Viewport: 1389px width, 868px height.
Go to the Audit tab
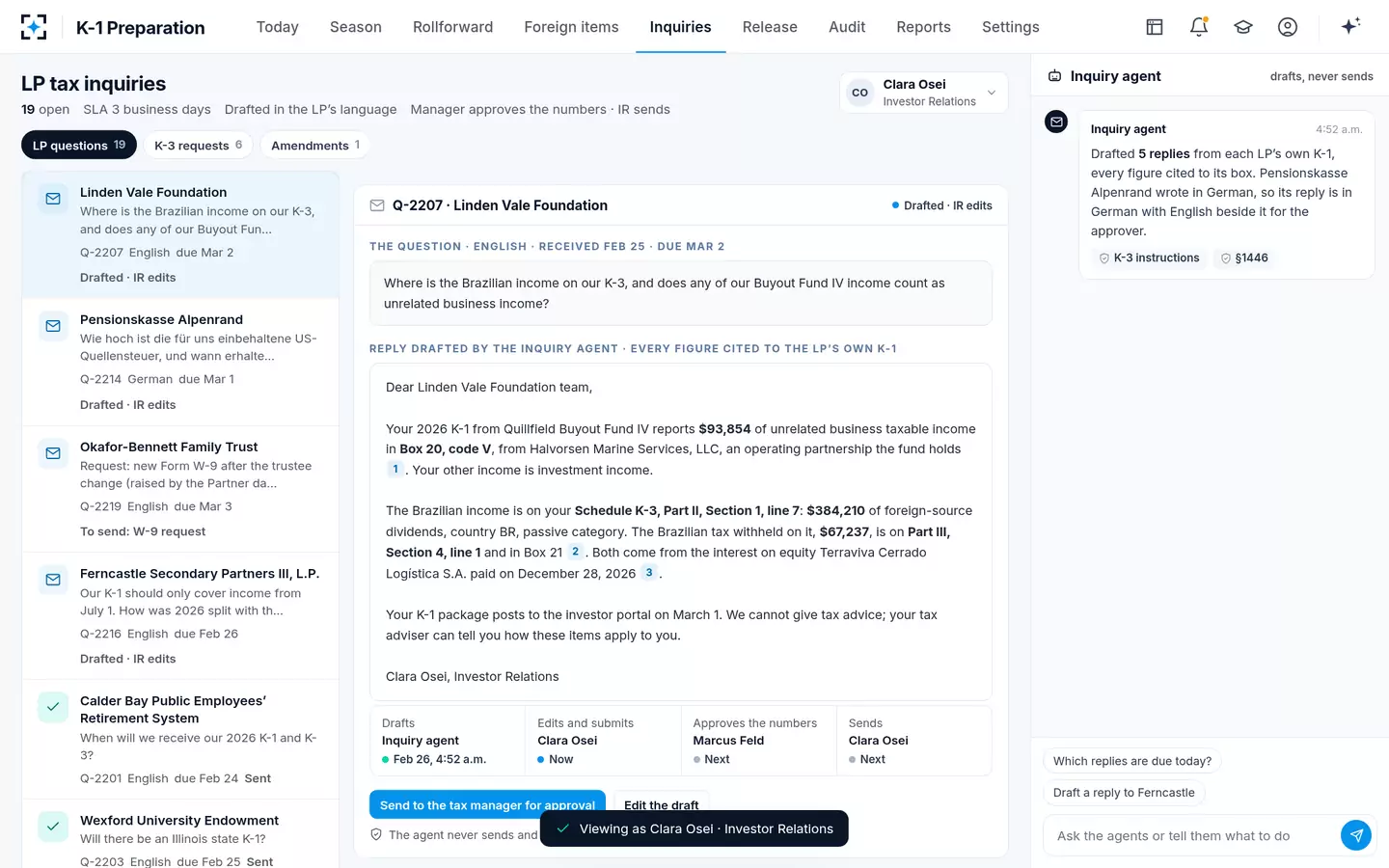click(x=847, y=27)
